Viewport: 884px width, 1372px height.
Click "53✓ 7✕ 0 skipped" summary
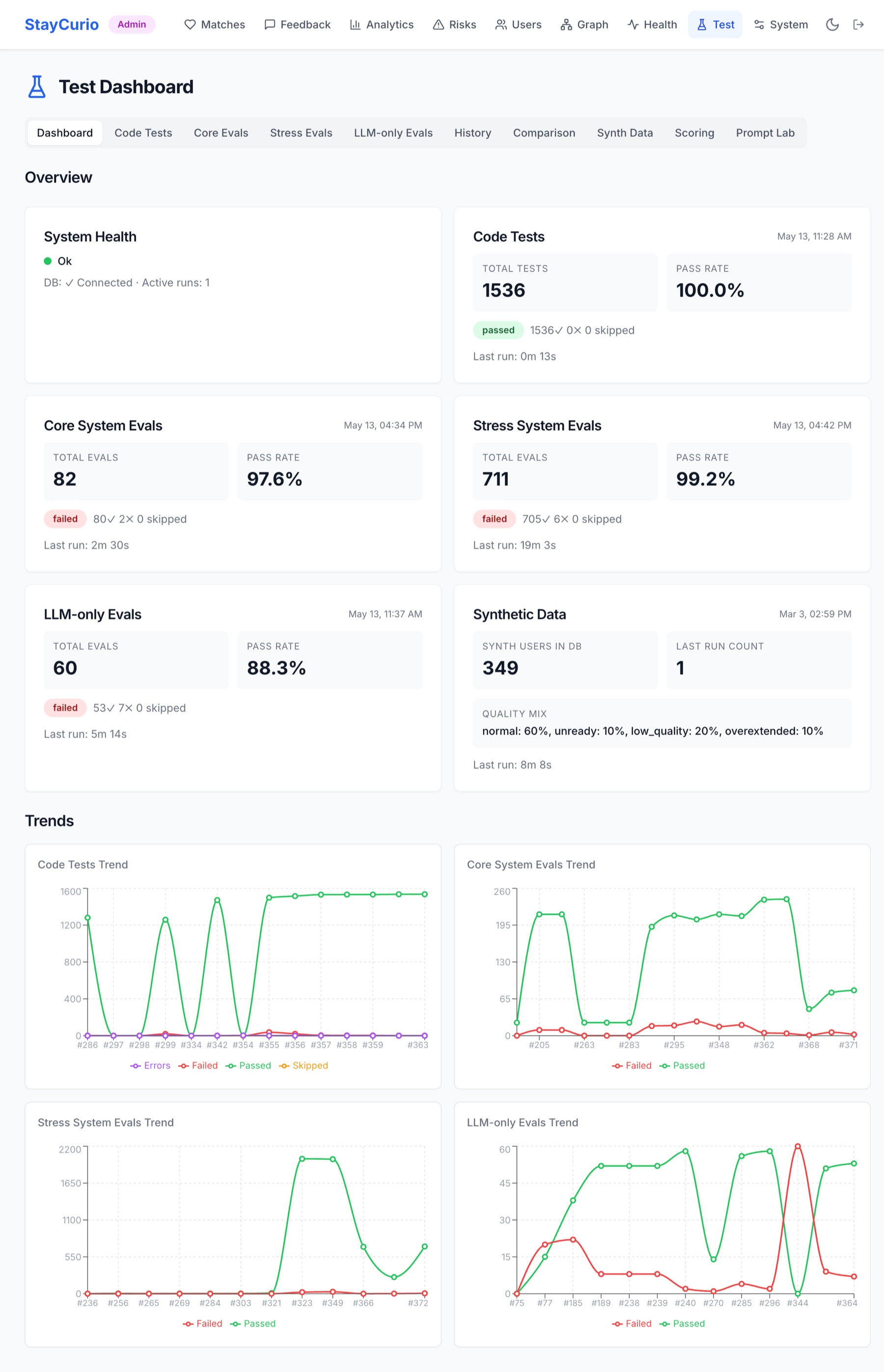(139, 708)
